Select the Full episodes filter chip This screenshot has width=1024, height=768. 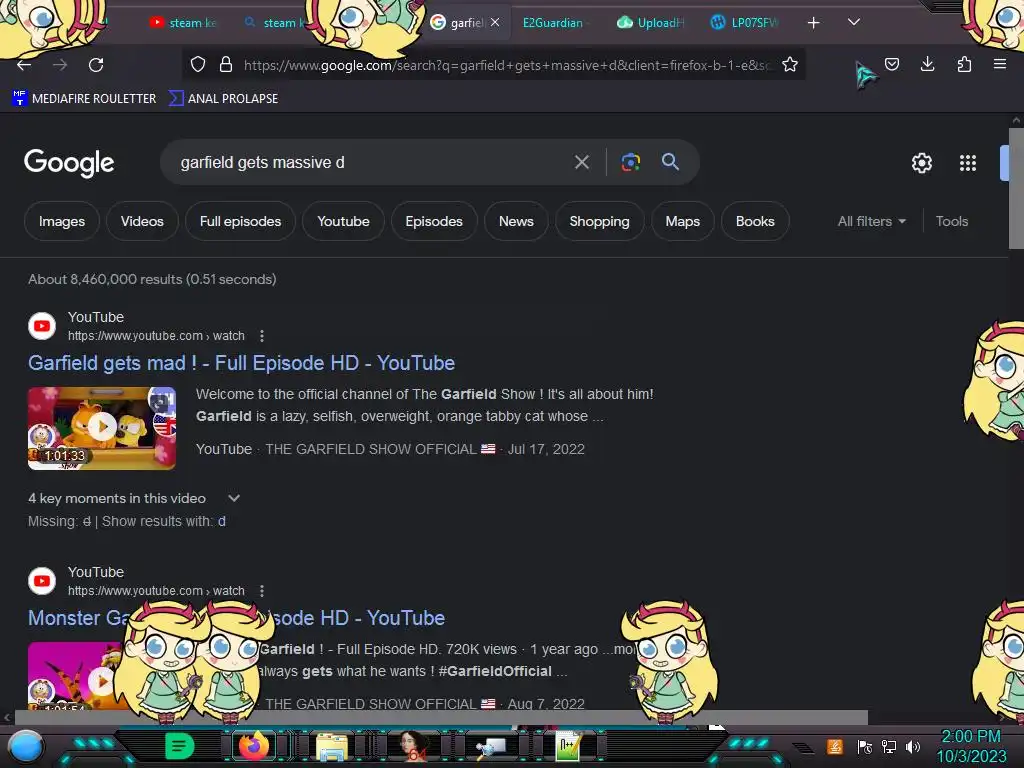[240, 221]
